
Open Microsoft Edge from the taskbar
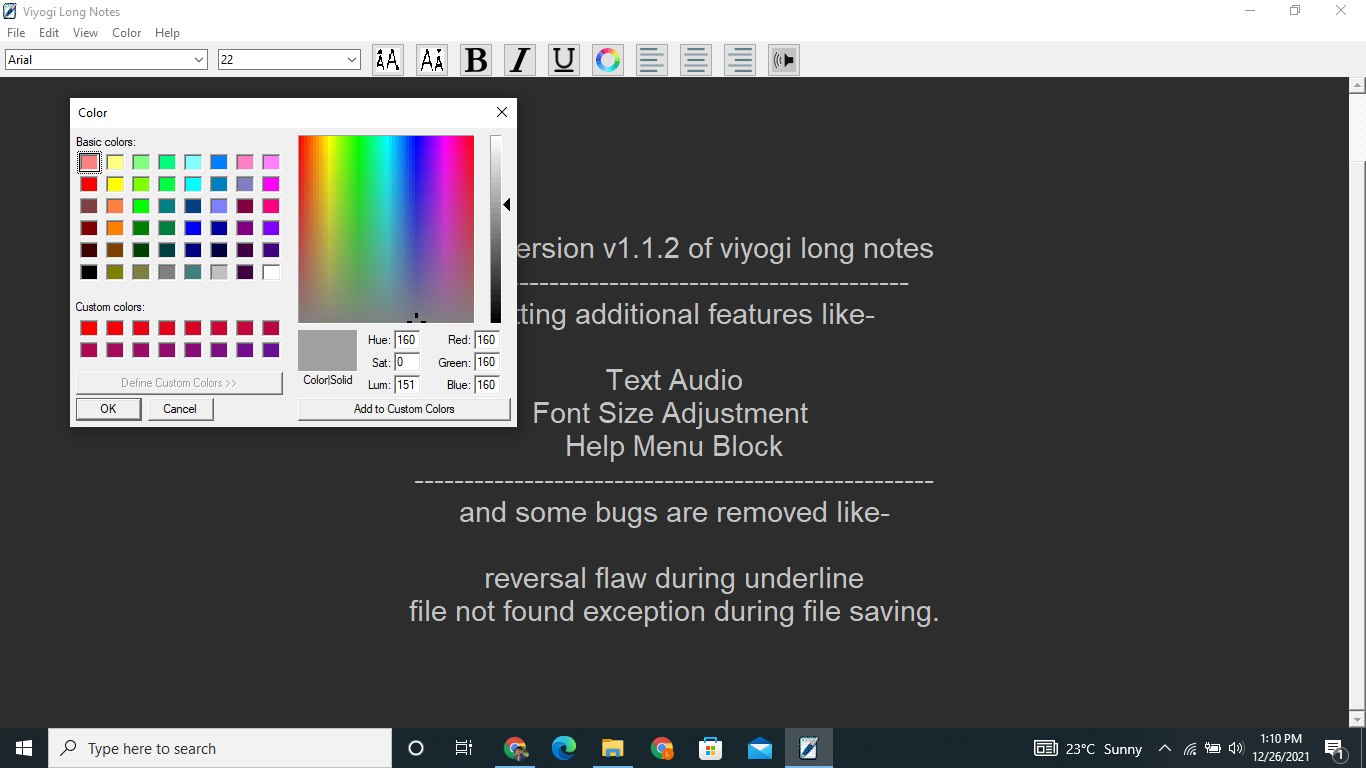tap(564, 748)
